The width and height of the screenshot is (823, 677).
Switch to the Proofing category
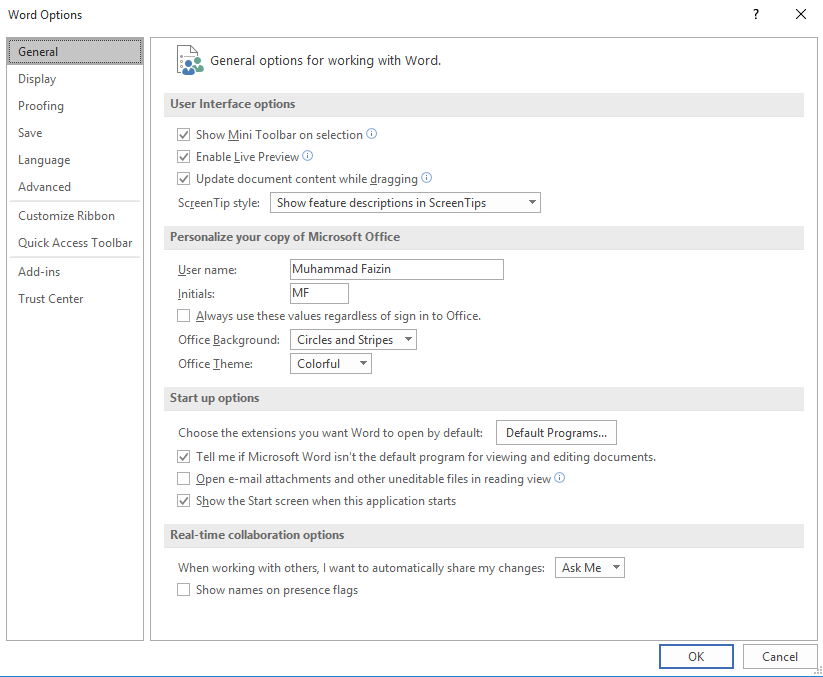coord(41,106)
